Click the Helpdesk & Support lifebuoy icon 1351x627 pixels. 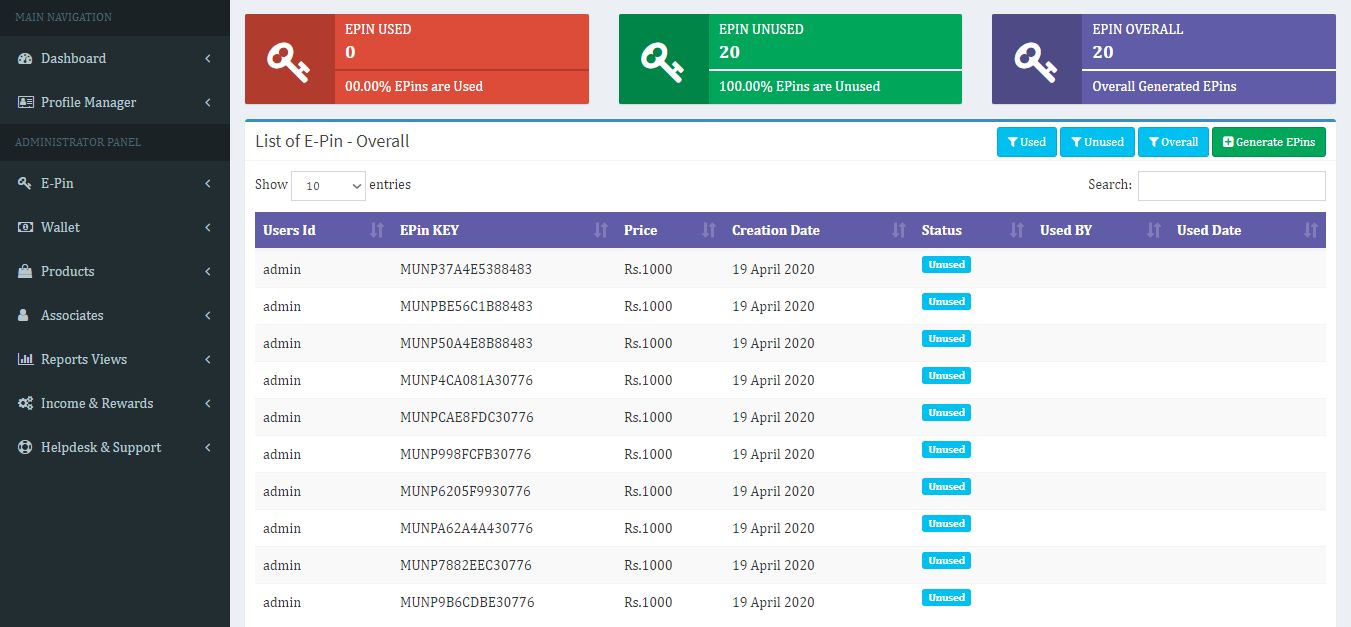[x=25, y=448]
